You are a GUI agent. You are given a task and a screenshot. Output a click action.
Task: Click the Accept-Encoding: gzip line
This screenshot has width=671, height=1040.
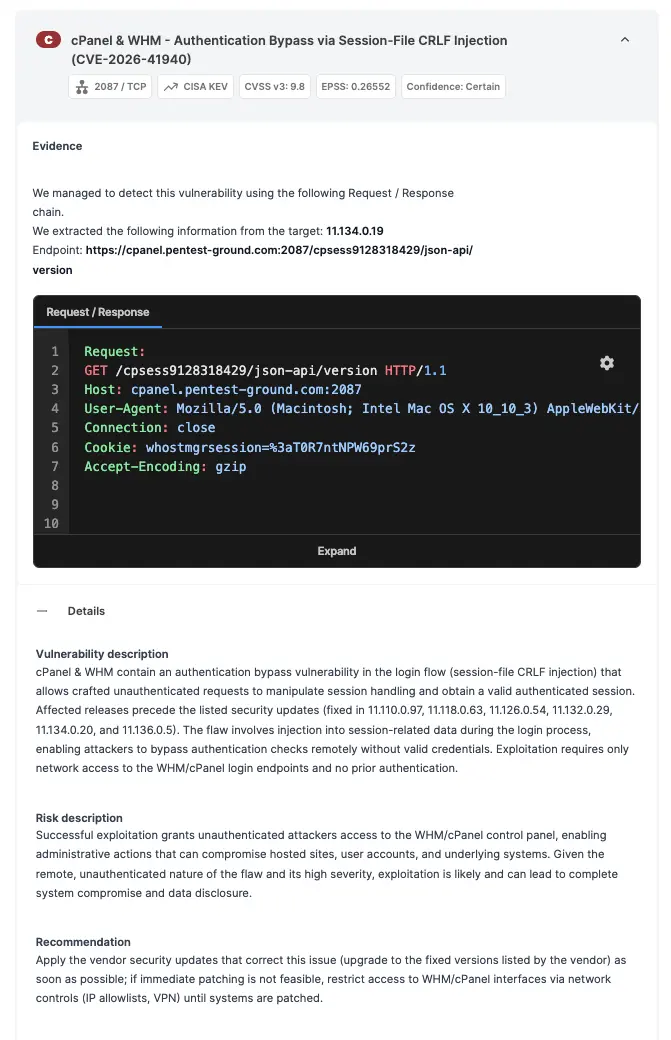(165, 466)
